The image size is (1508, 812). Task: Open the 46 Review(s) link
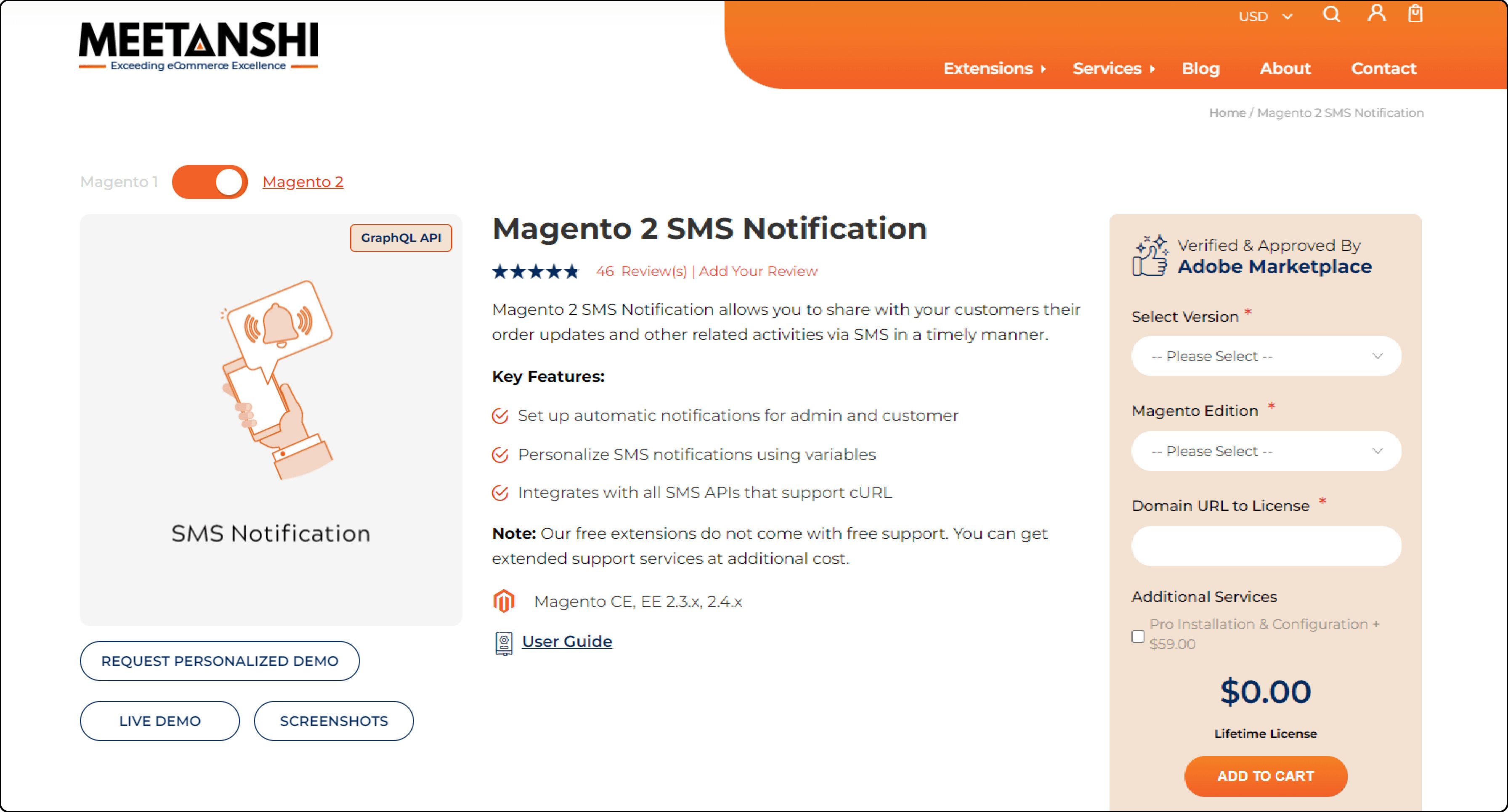tap(642, 271)
